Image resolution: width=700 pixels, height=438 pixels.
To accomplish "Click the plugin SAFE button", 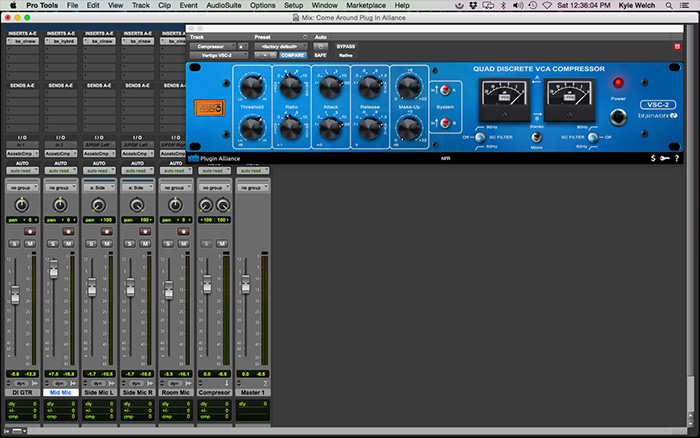I will [320, 55].
